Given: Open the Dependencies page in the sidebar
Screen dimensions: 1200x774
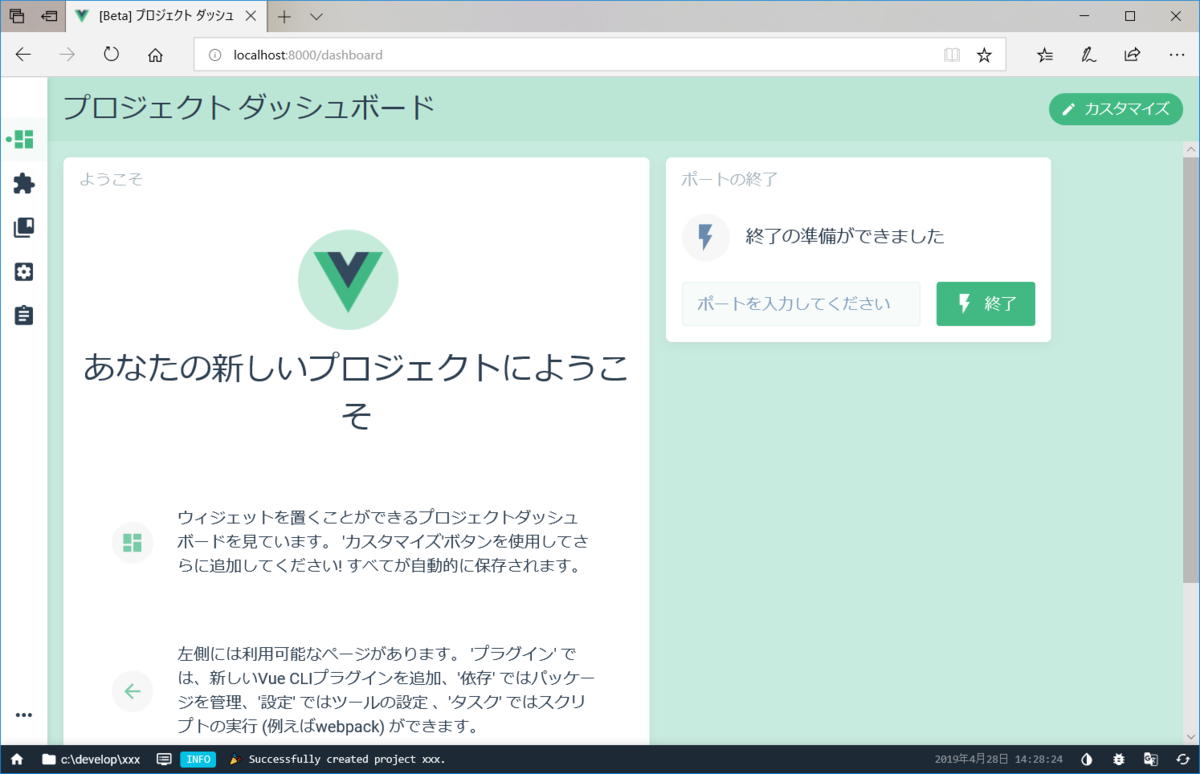Looking at the screenshot, I should 22,227.
